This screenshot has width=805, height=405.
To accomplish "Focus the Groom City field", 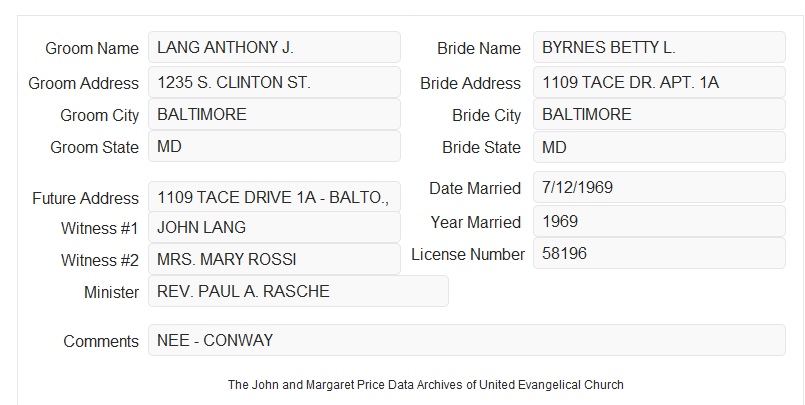I will tap(274, 114).
